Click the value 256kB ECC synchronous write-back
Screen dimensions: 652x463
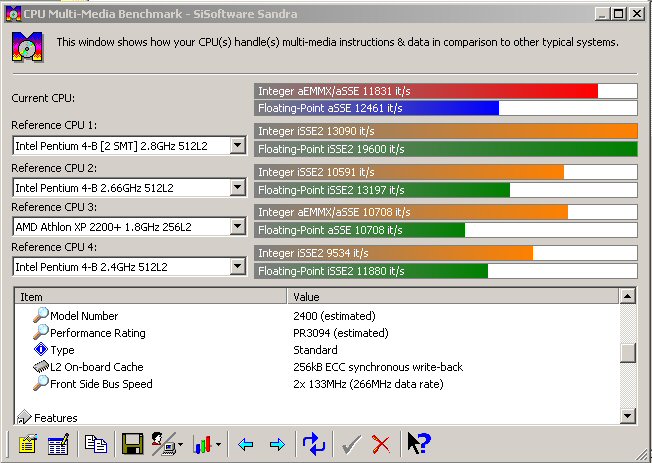pos(378,367)
